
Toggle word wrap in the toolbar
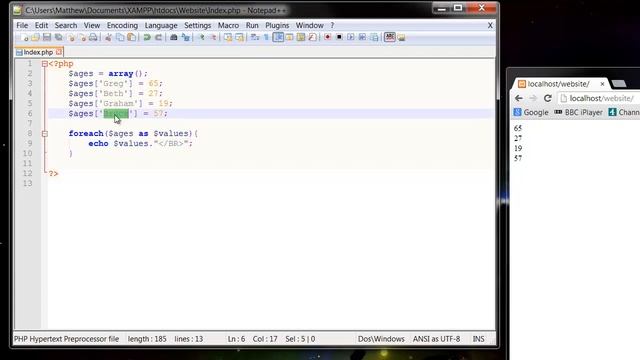pyautogui.click(x=255, y=38)
